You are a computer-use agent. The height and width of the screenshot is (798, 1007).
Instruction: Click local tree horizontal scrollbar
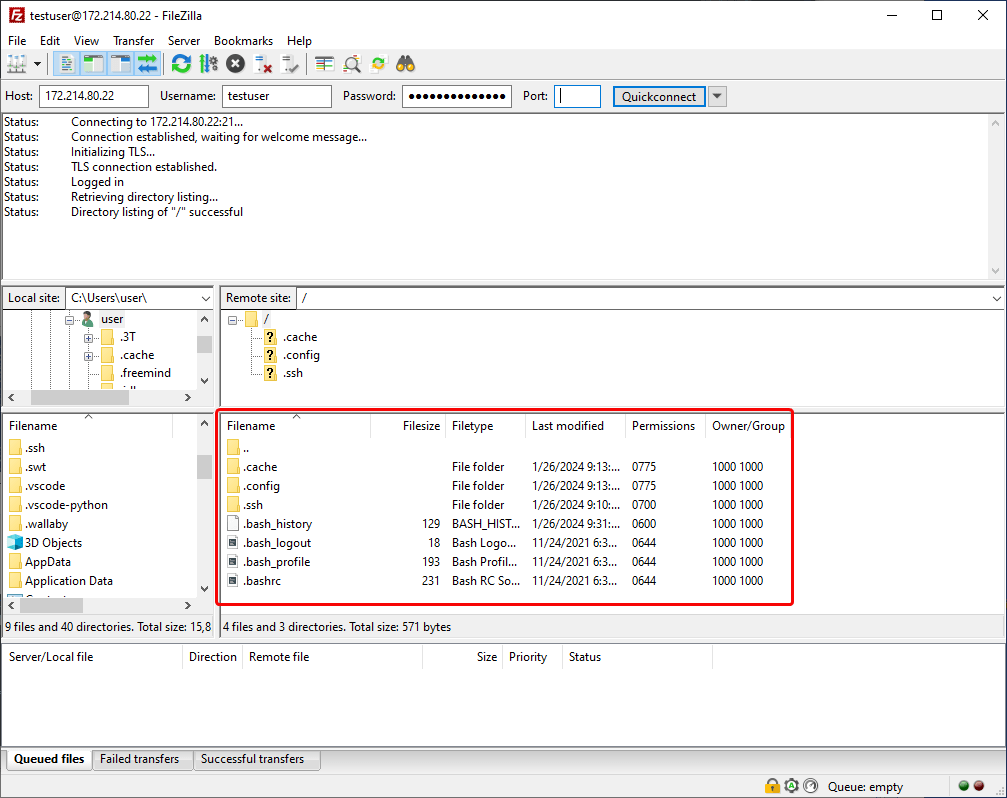100,397
